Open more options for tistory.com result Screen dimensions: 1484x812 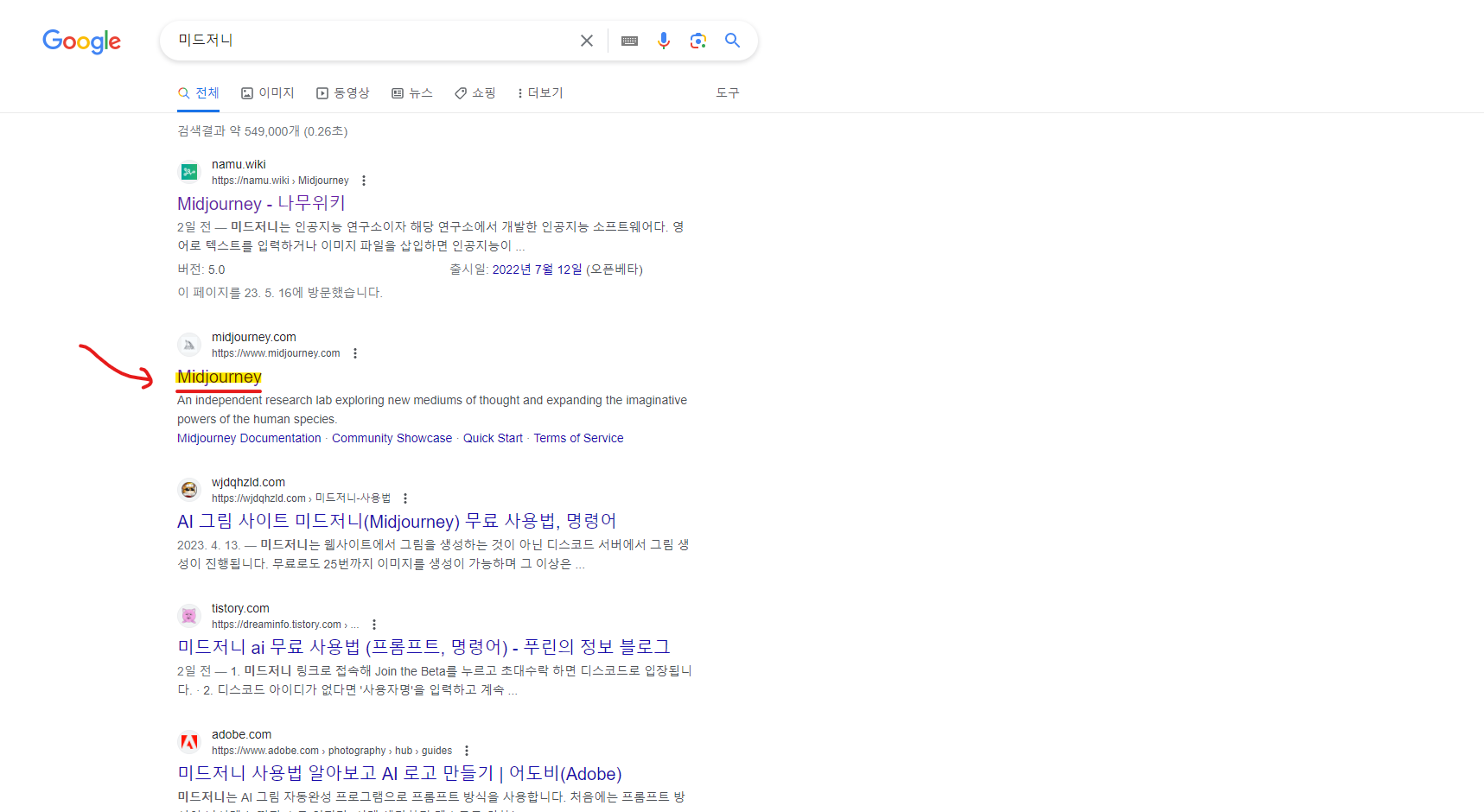click(374, 625)
